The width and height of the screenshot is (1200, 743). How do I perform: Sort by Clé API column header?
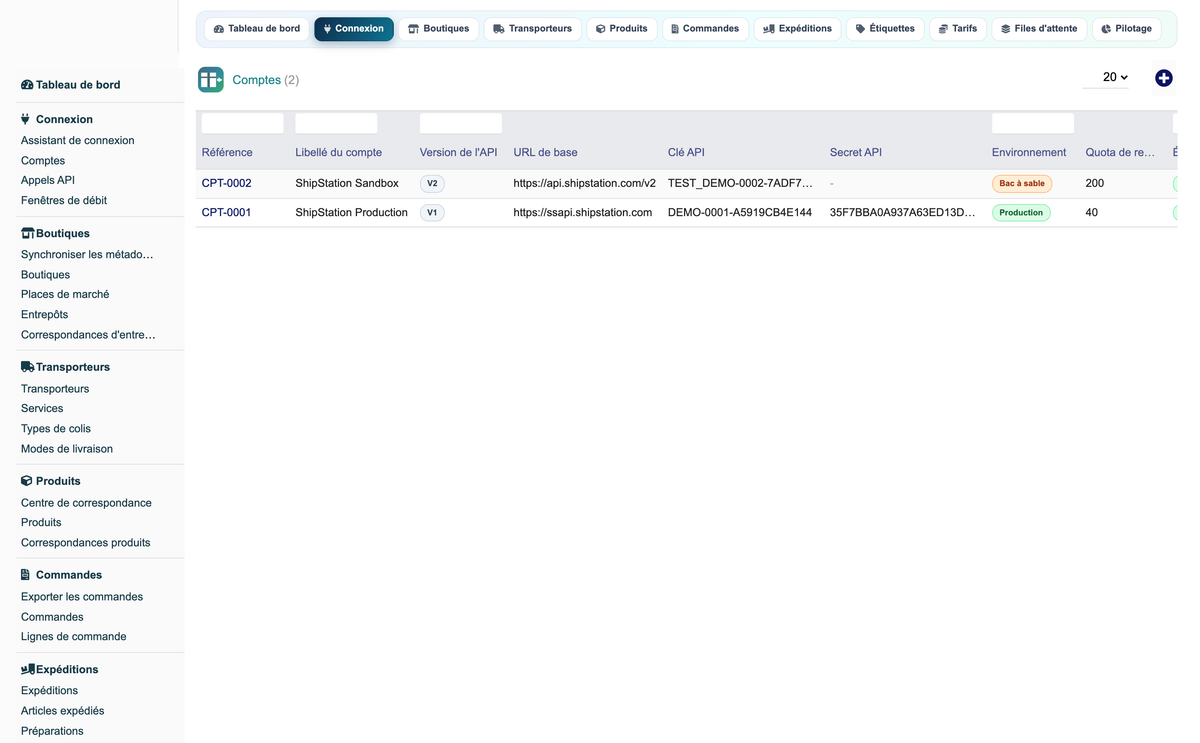point(687,153)
